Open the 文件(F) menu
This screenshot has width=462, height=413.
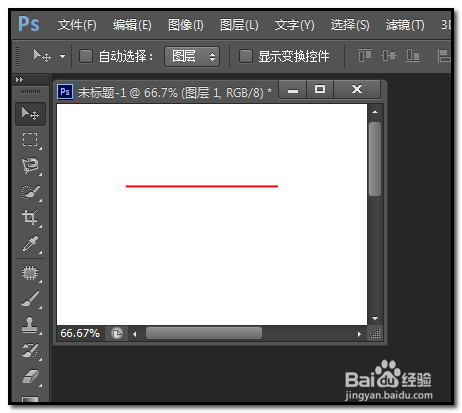(77, 25)
